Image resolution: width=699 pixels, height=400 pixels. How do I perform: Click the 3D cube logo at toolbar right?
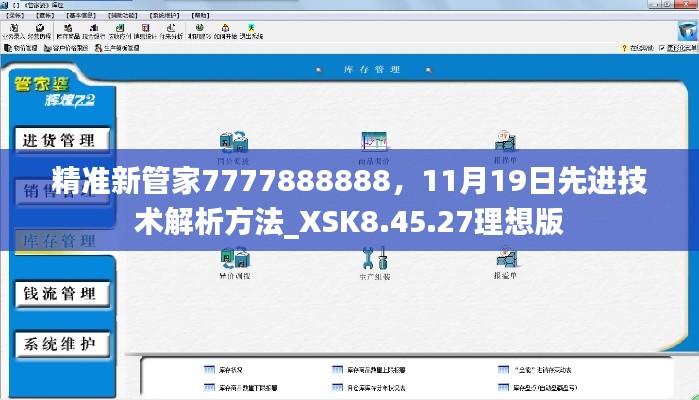[x=687, y=31]
